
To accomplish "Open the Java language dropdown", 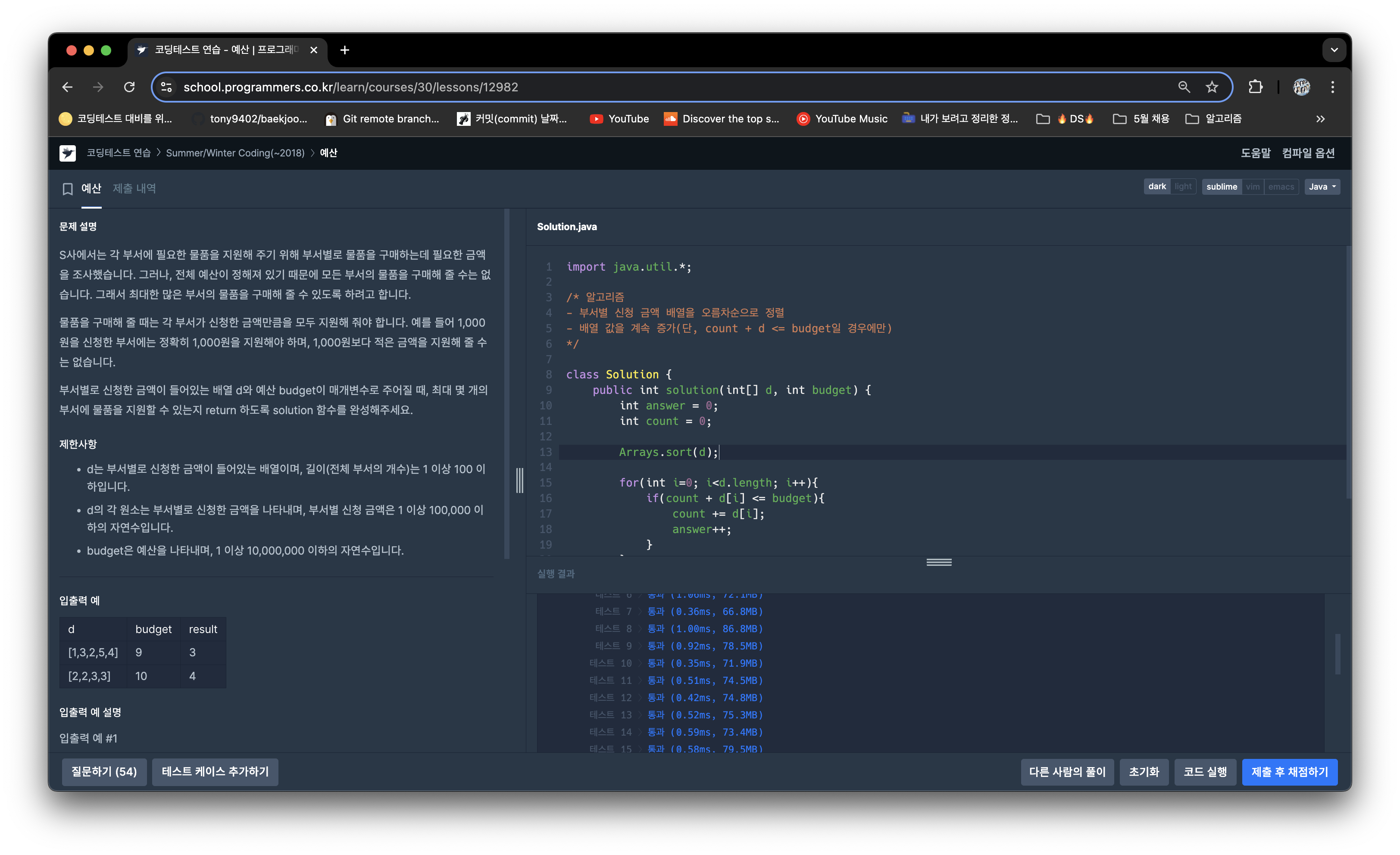I will [1322, 186].
